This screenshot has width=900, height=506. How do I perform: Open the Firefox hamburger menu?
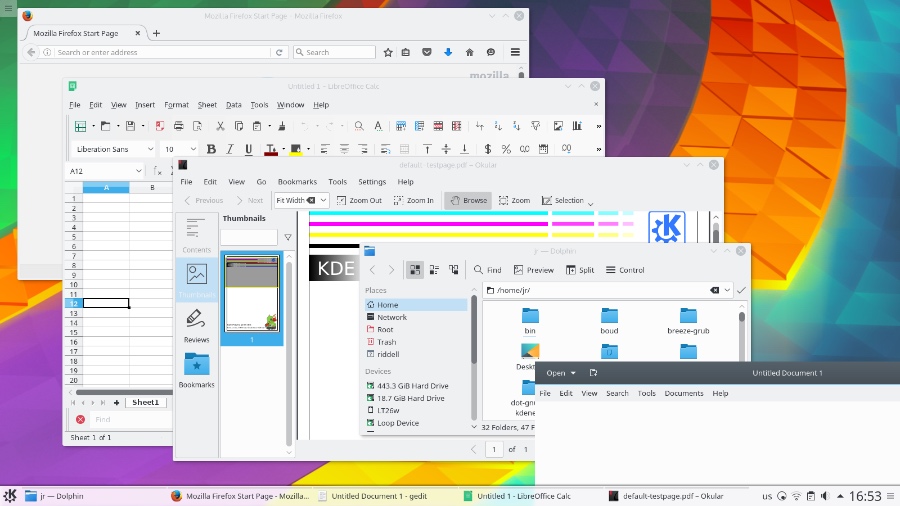click(515, 52)
